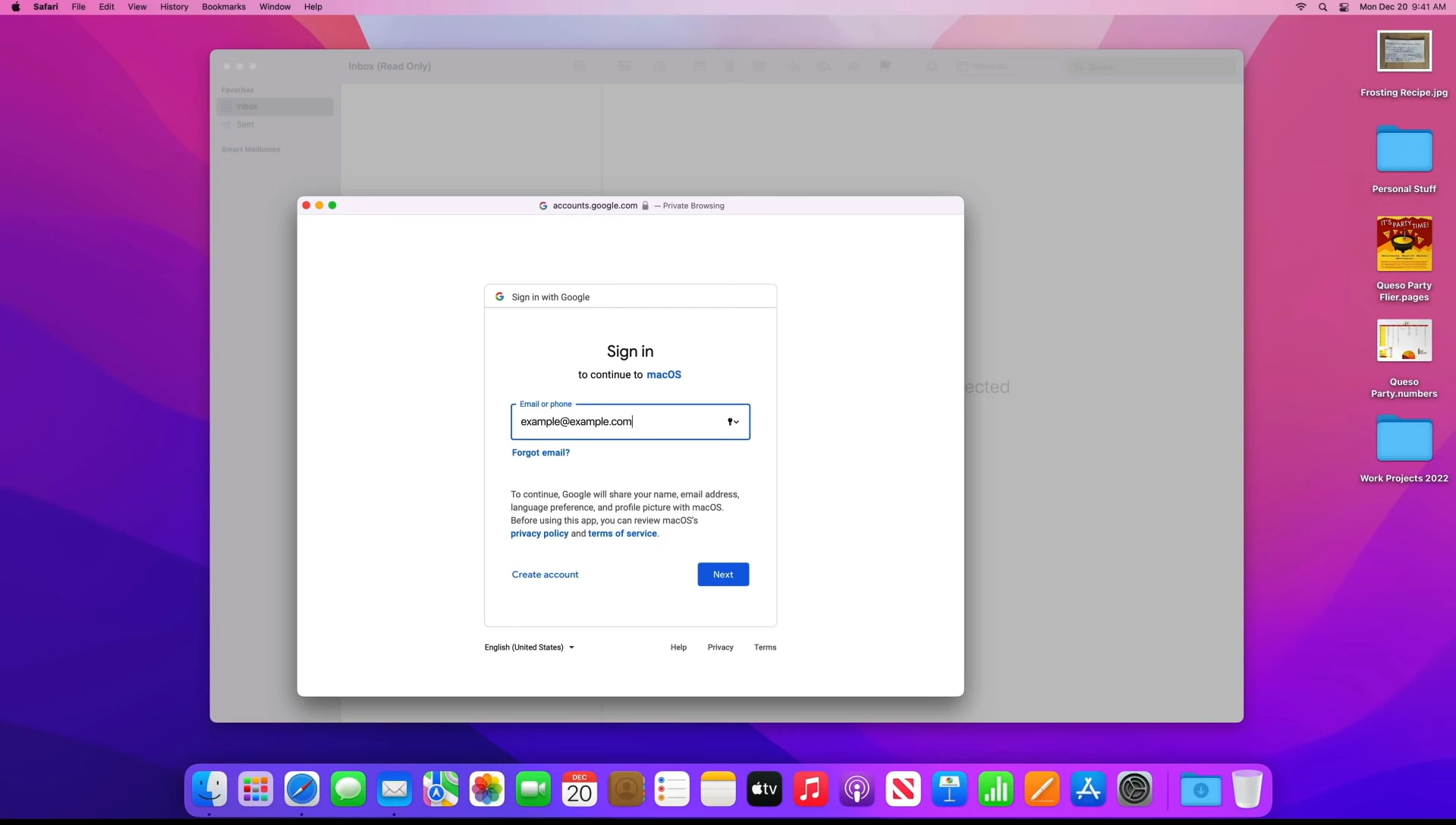
Task: Select Work Projects 2022 folder on desktop
Action: coord(1404,438)
